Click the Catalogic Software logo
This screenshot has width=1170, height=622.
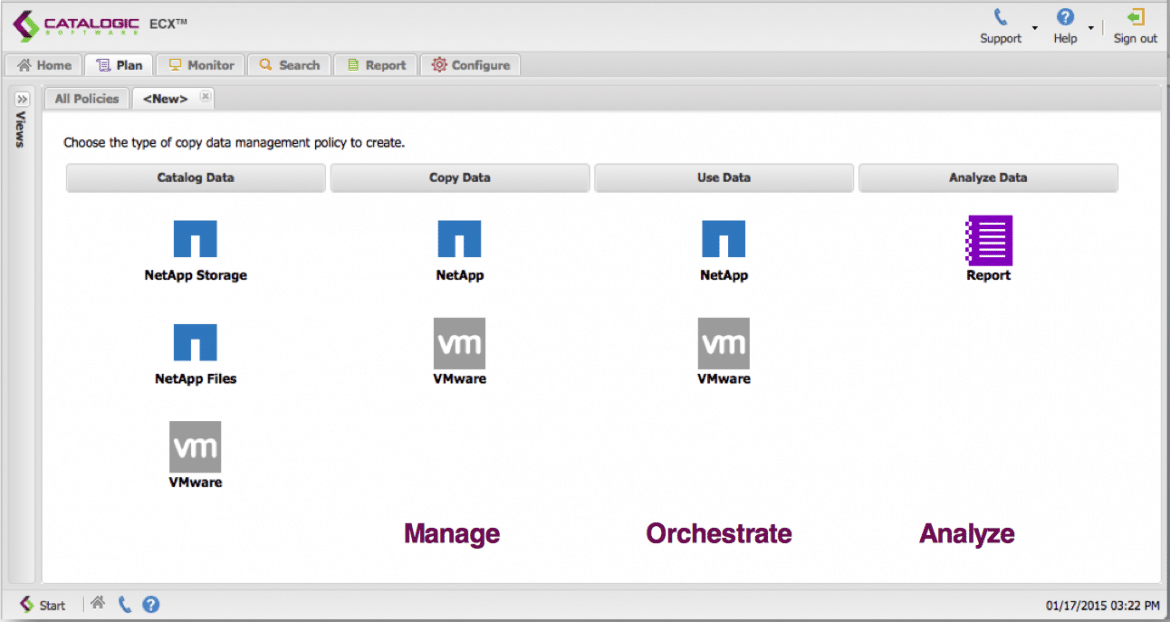click(x=75, y=25)
